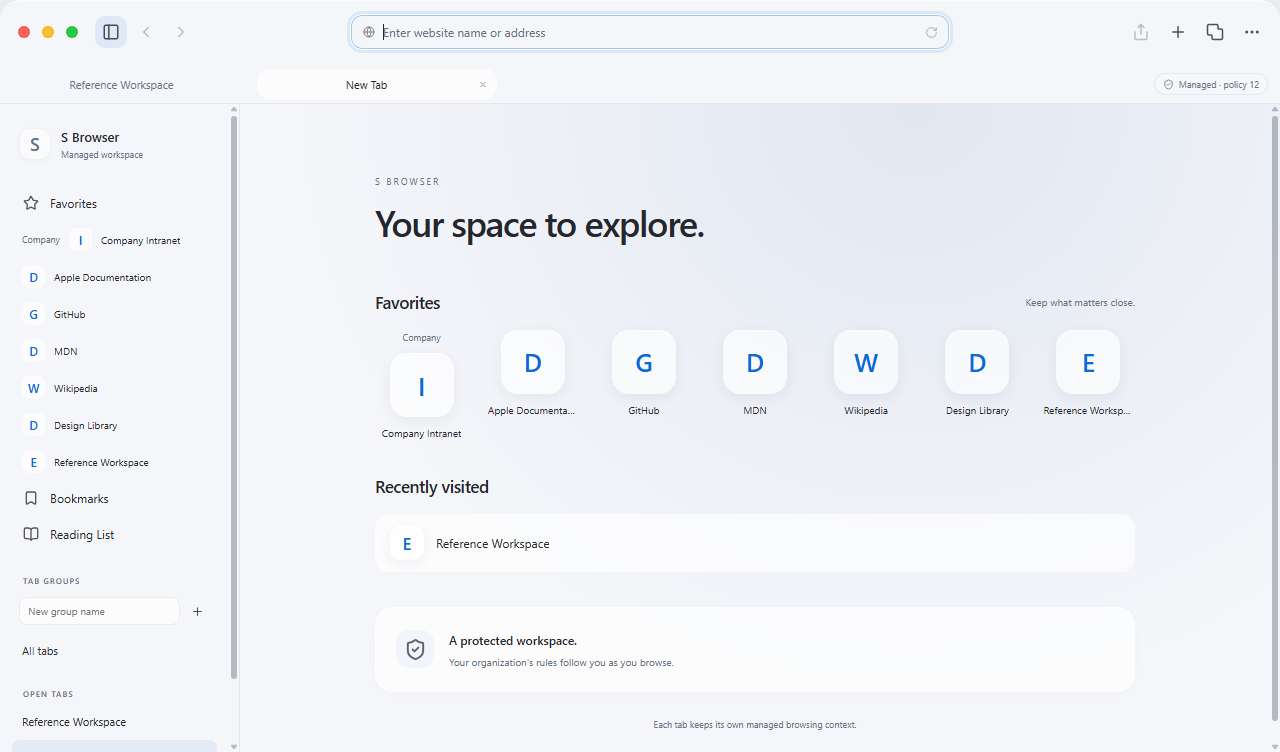Close the New Tab tab
This screenshot has width=1280, height=752.
coord(483,85)
